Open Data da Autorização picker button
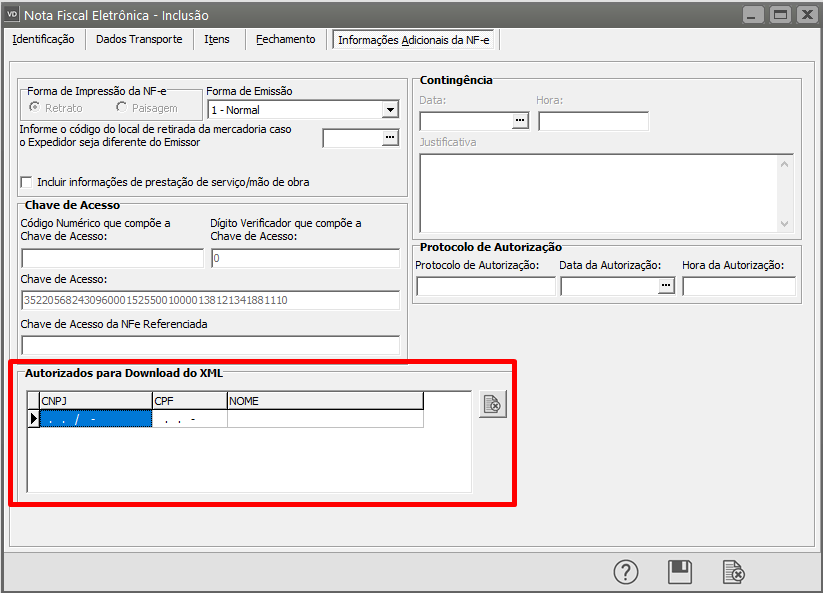 666,287
